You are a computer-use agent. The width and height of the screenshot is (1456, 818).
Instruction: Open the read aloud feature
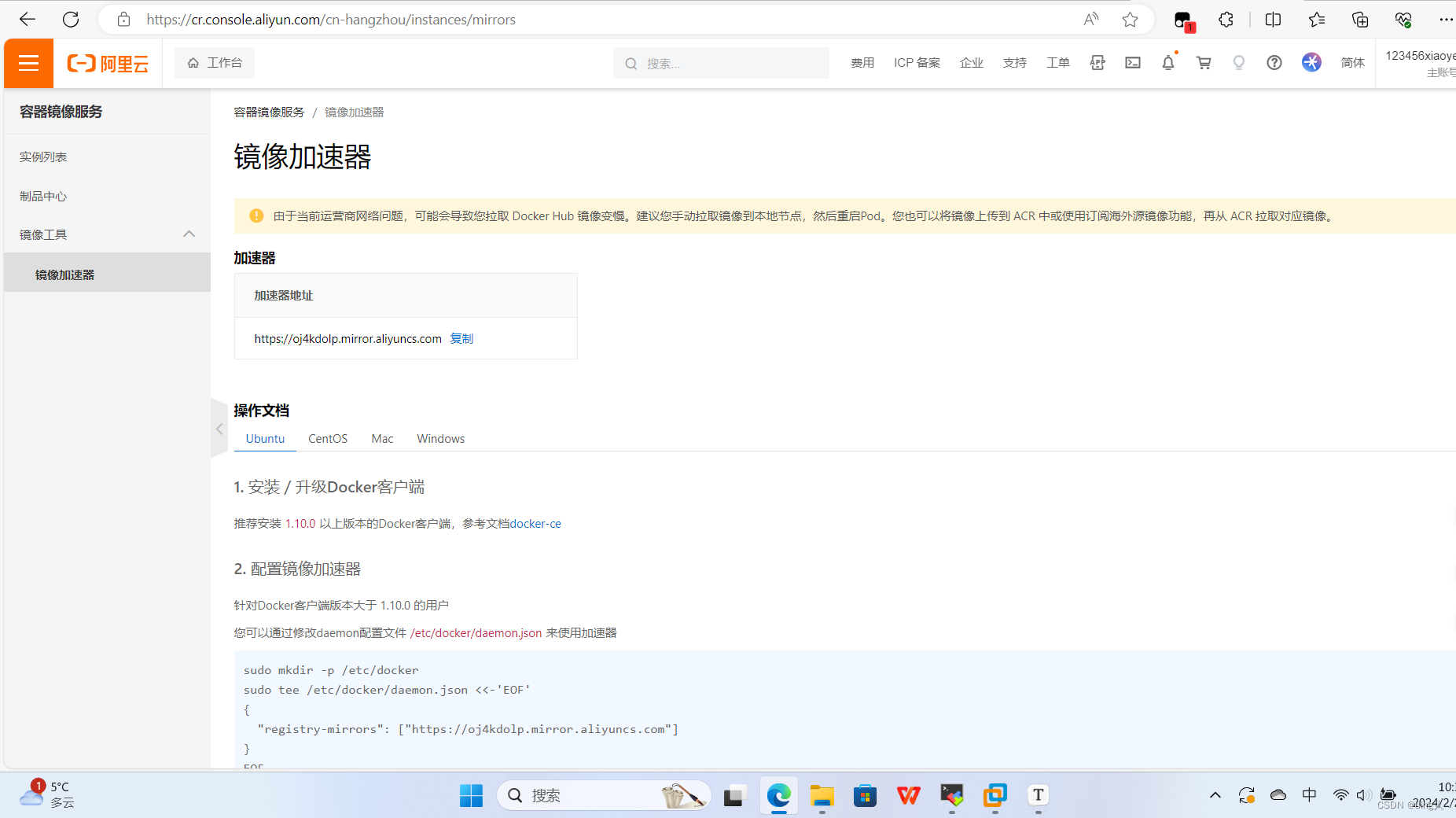pyautogui.click(x=1091, y=20)
